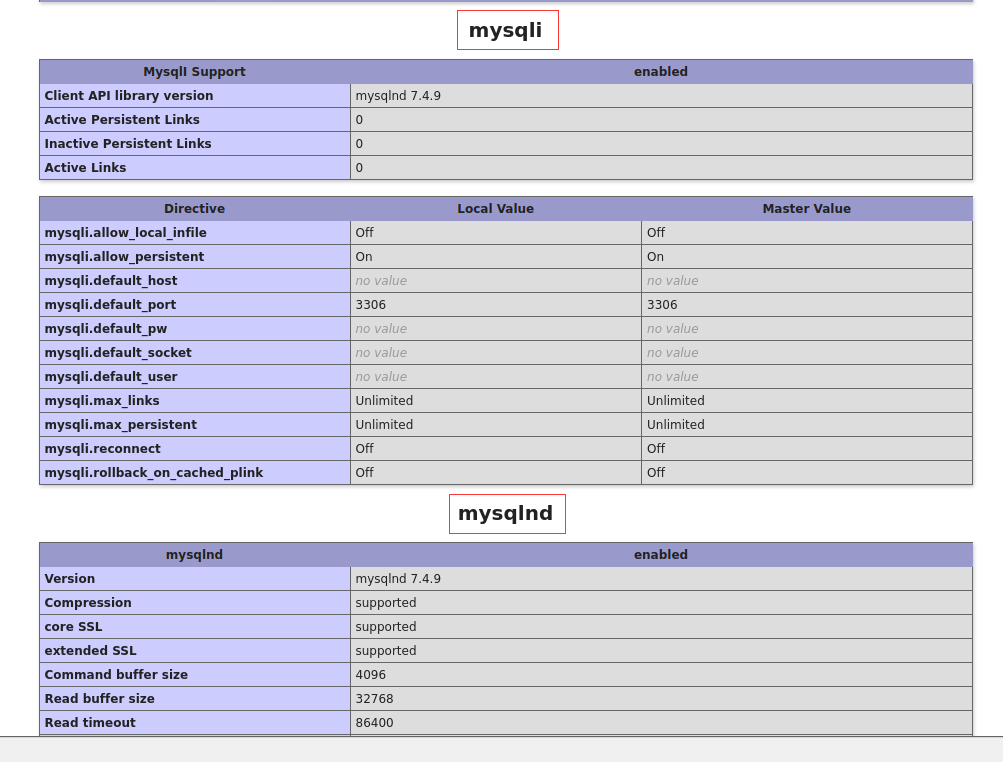Click the Master Value column header
The image size is (1003, 762).
coord(806,209)
